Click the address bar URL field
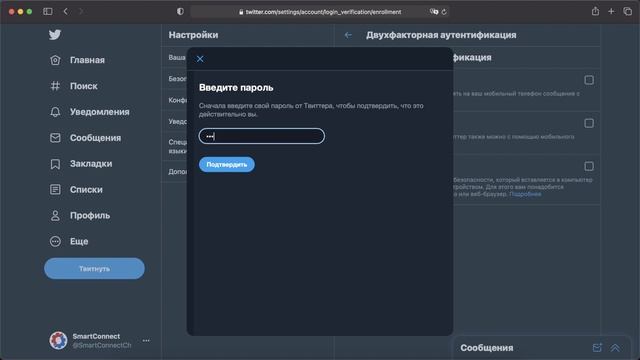Screen dimensions: 640x360 pos(320,12)
